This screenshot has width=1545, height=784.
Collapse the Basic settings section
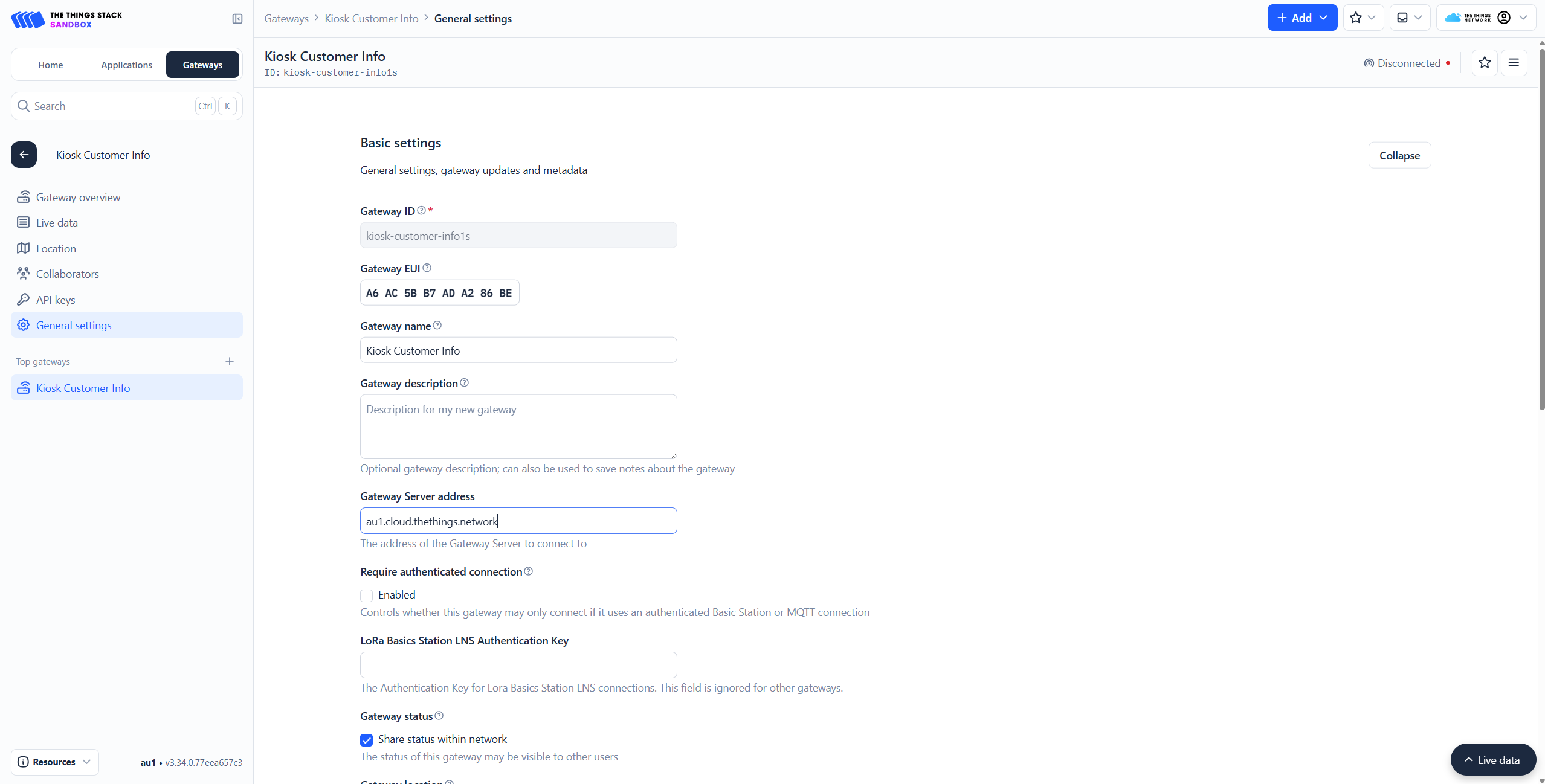click(x=1399, y=155)
